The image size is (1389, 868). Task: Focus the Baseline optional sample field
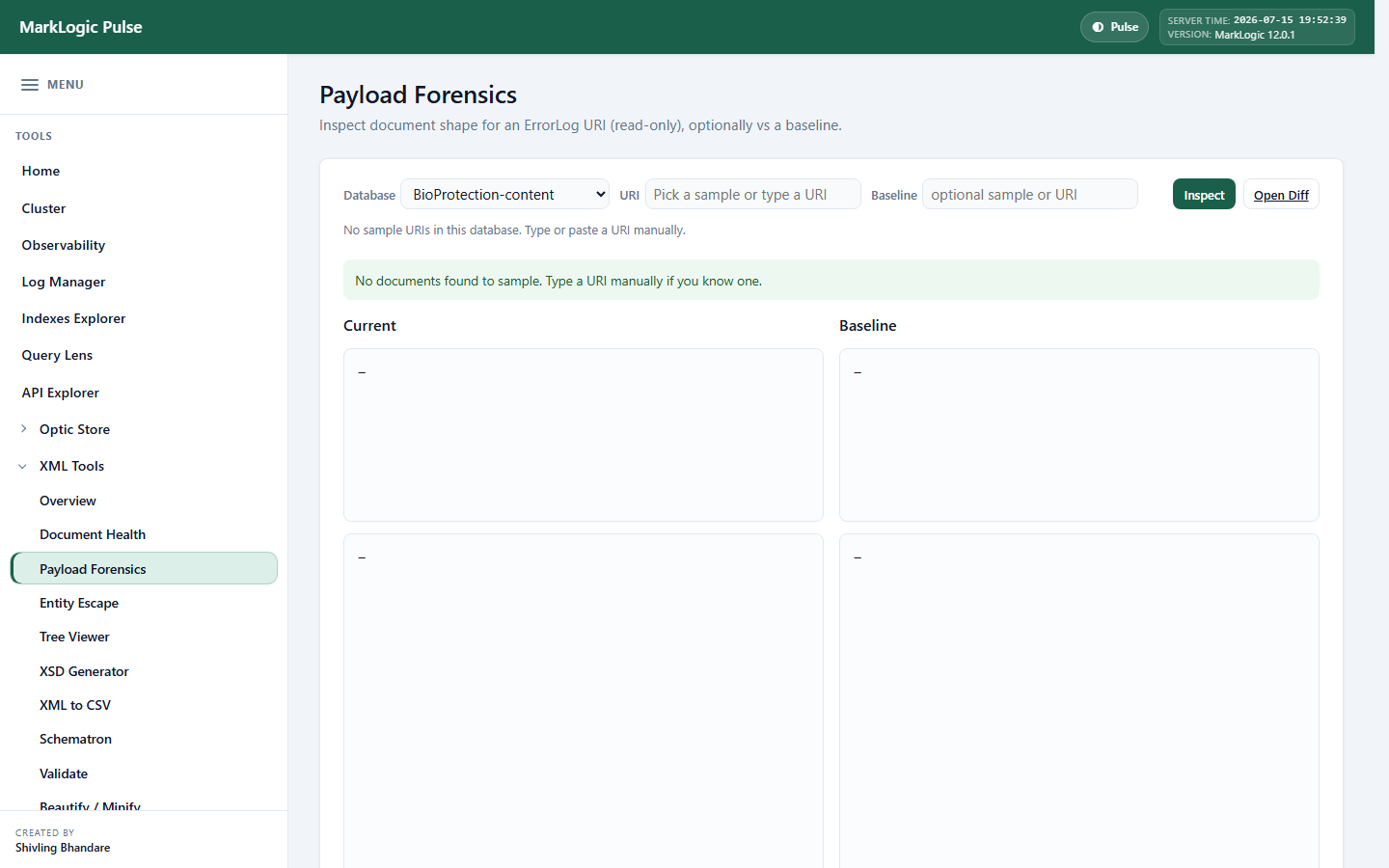pos(1030,194)
